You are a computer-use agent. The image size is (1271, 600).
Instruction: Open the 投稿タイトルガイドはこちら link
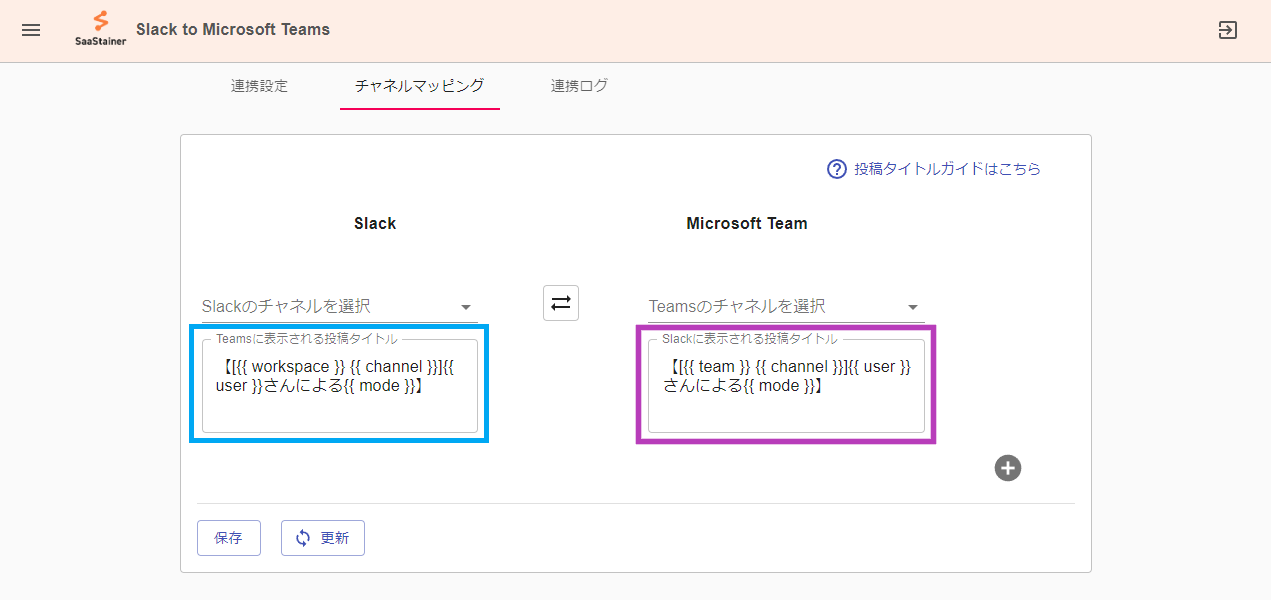(947, 169)
